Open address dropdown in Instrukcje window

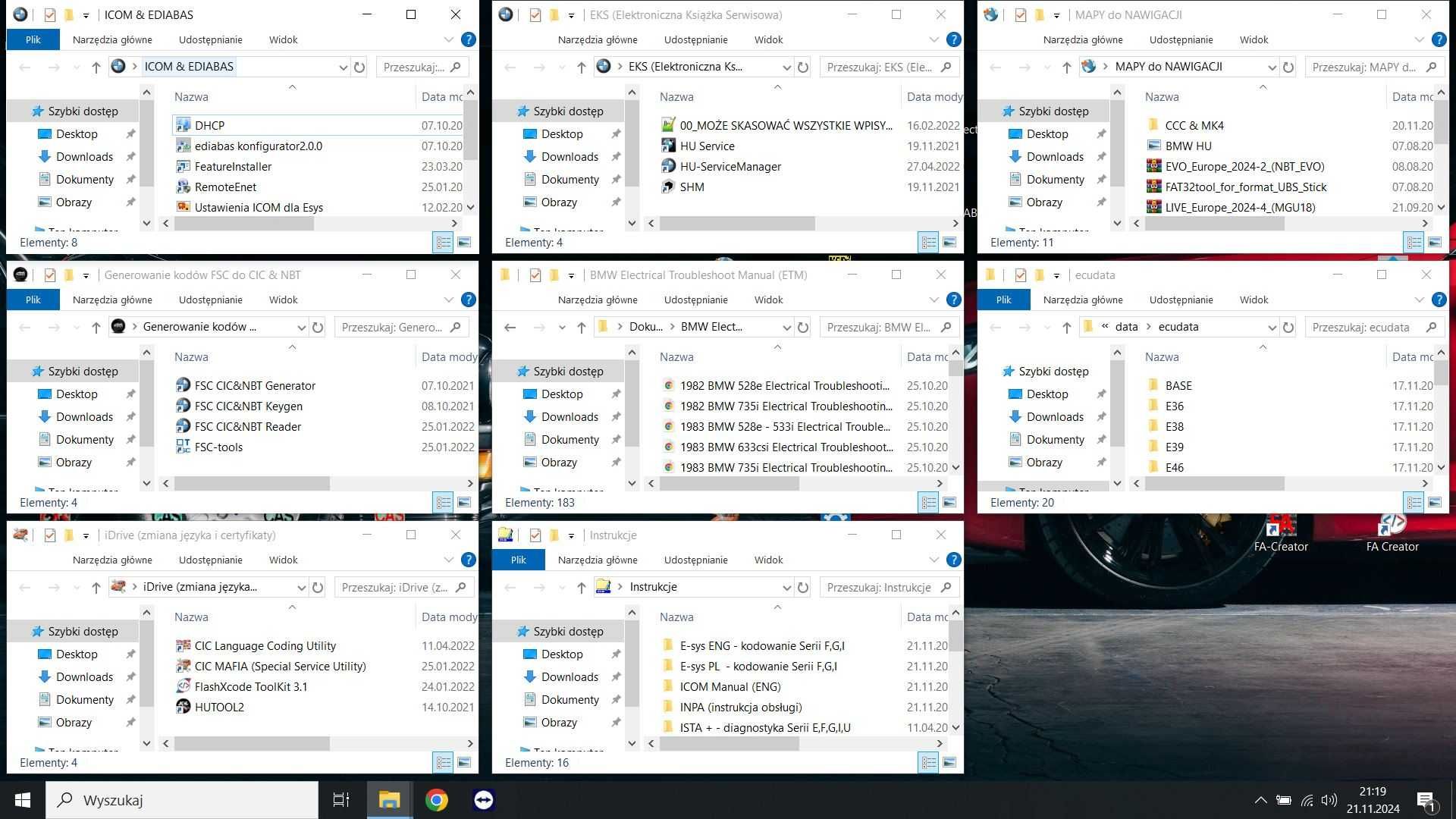pyautogui.click(x=786, y=587)
